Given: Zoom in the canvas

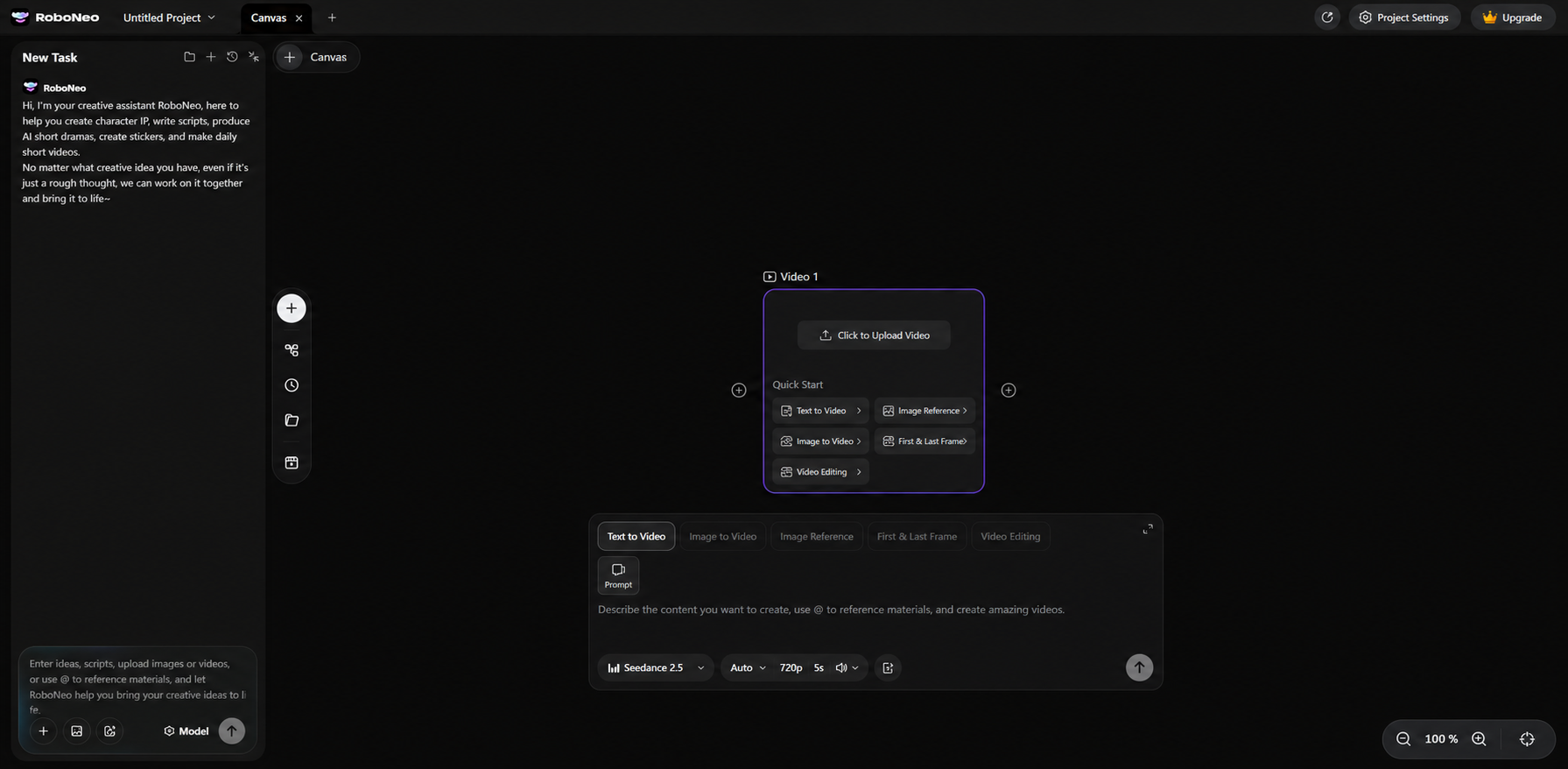Looking at the screenshot, I should point(1479,739).
